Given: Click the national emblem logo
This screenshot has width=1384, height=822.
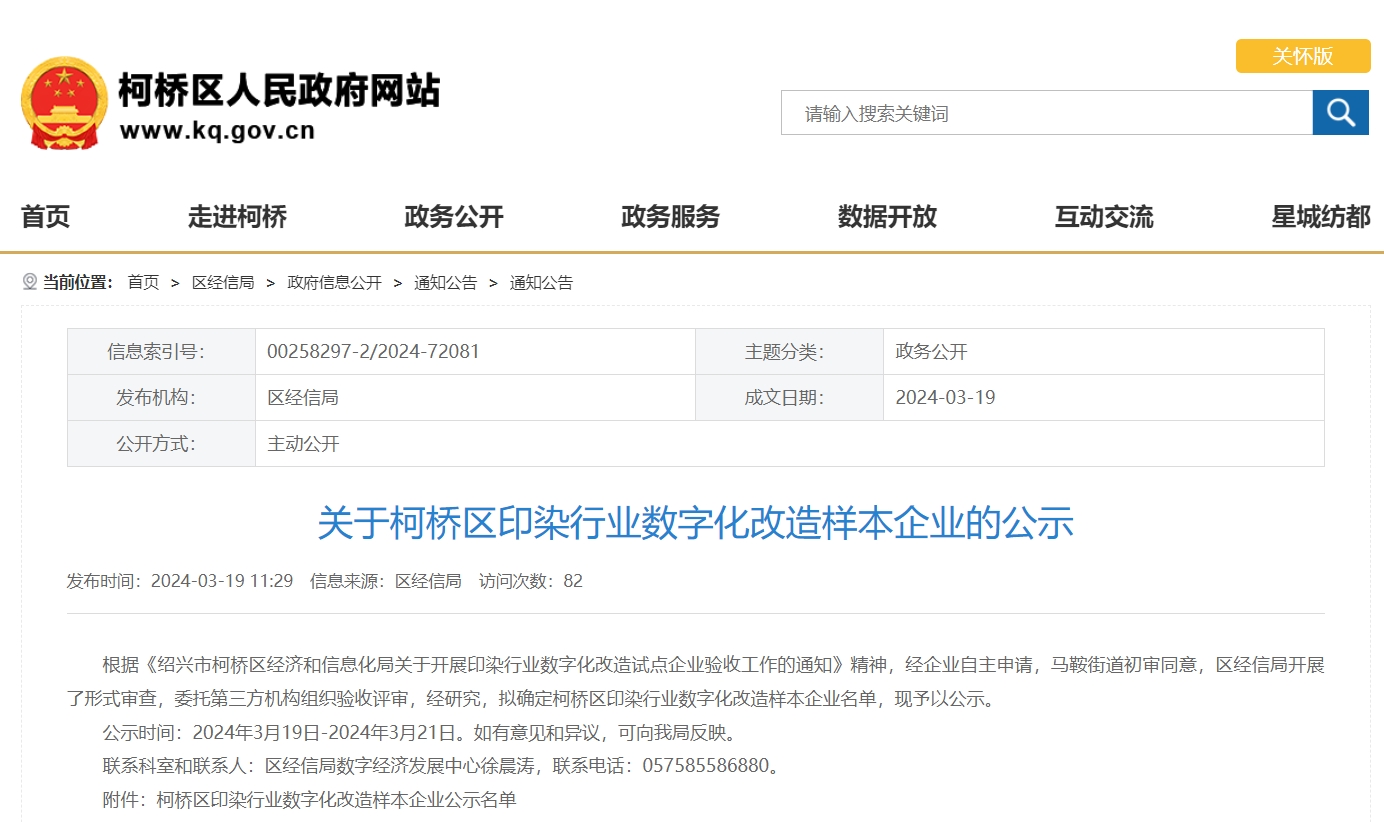Looking at the screenshot, I should [x=64, y=104].
